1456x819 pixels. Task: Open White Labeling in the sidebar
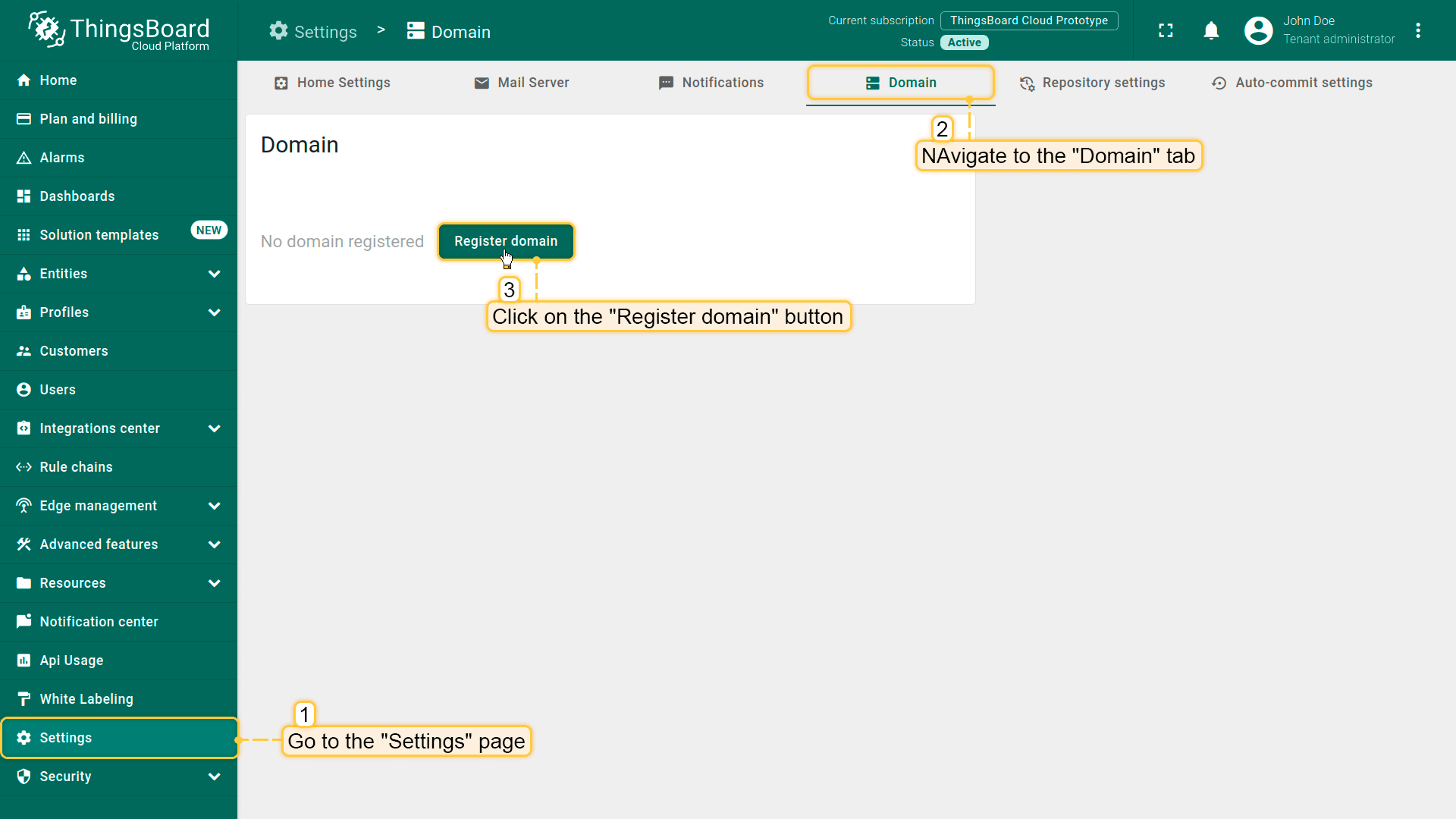tap(119, 699)
